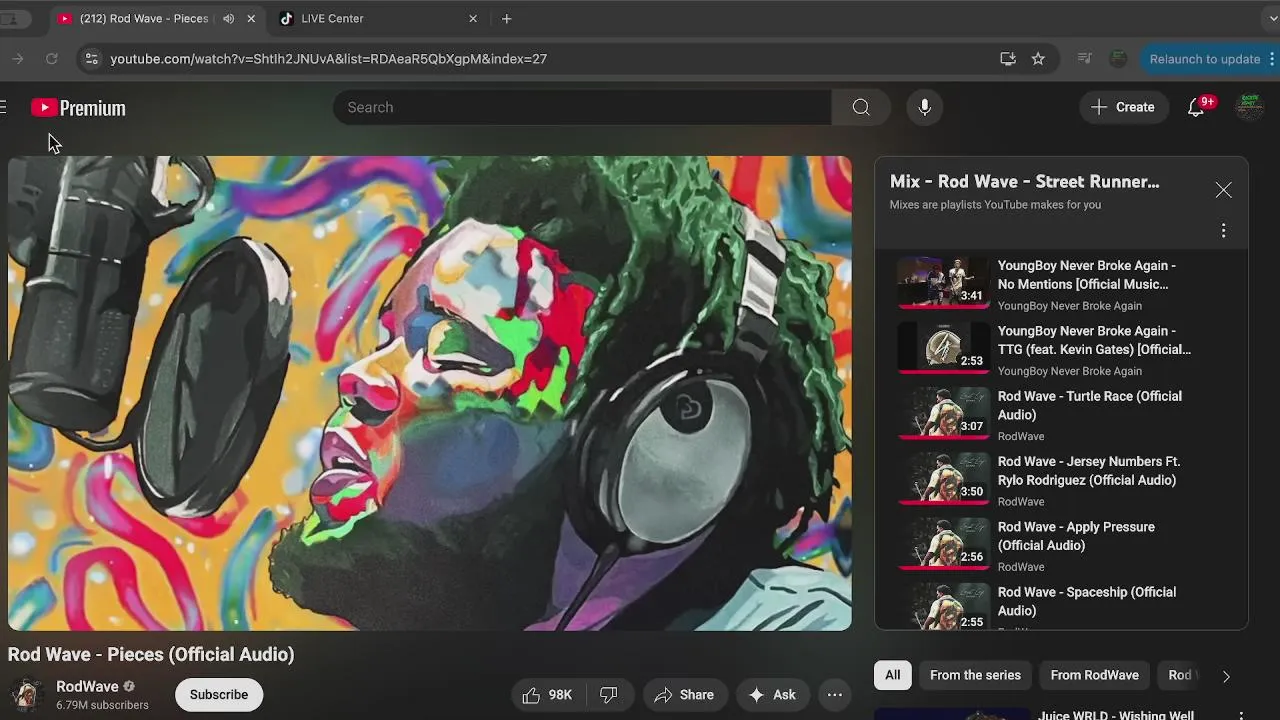1280x720 pixels.
Task: Close the LIVE Center tab
Action: coord(473,19)
